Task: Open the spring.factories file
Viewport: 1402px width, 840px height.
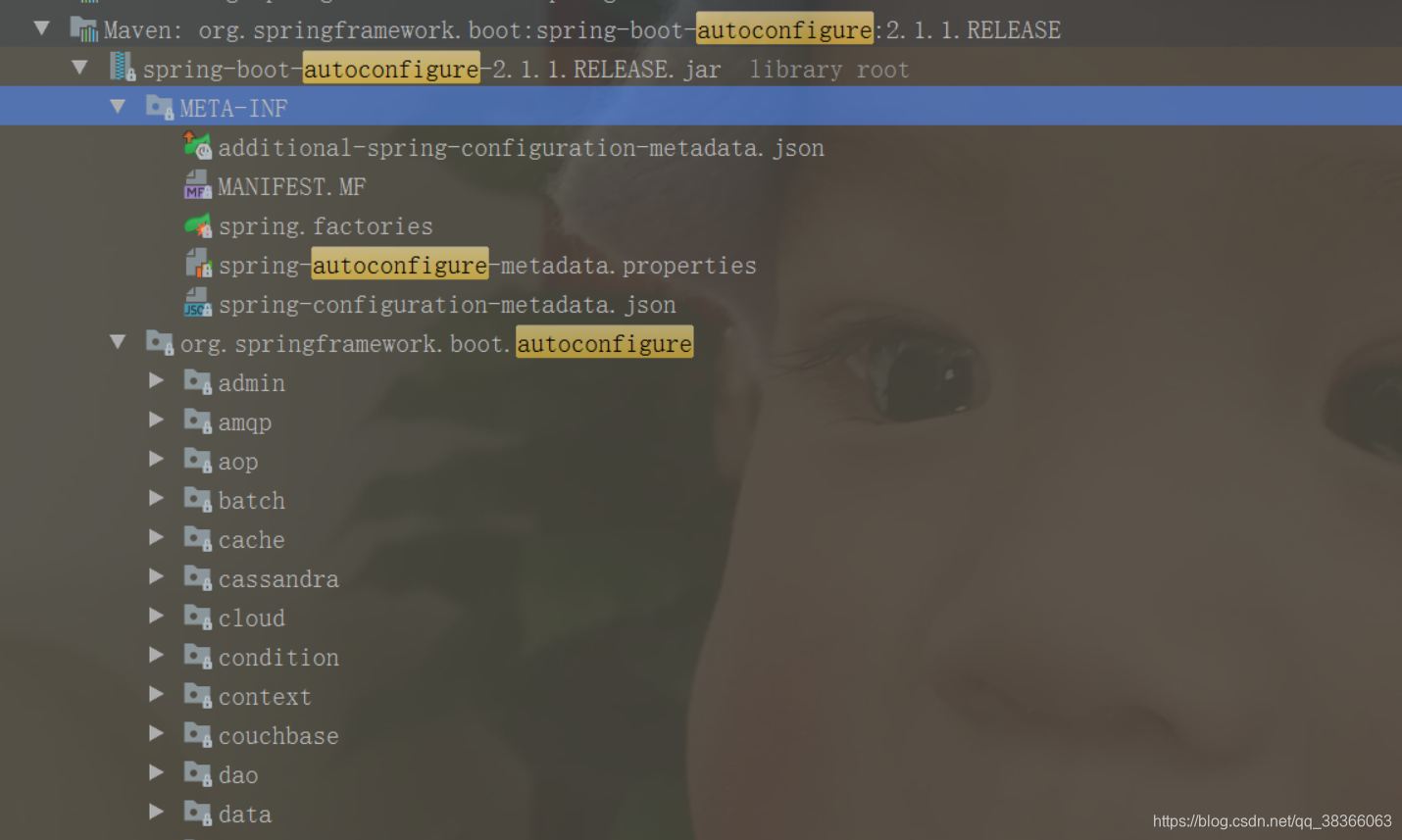Action: [325, 226]
